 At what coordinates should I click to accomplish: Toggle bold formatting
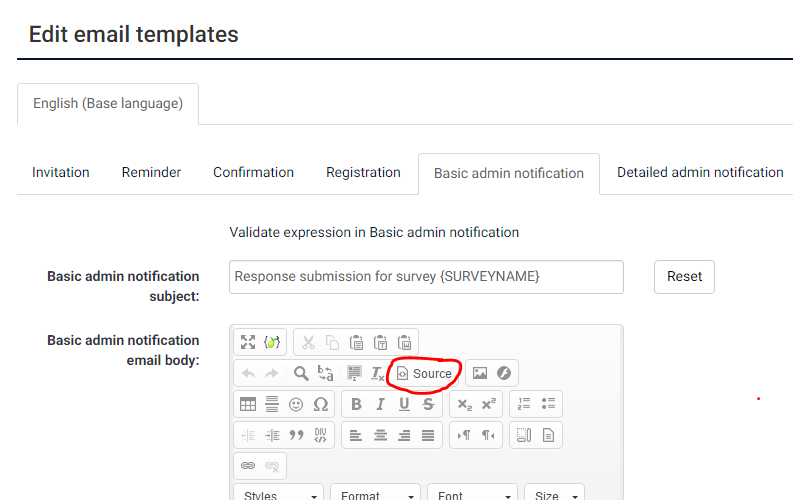tap(356, 404)
